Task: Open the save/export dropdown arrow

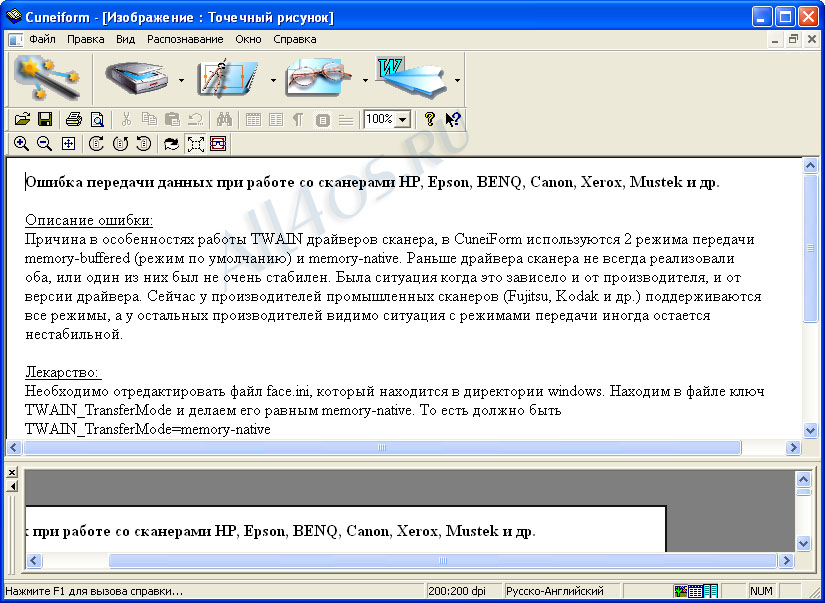Action: 457,80
